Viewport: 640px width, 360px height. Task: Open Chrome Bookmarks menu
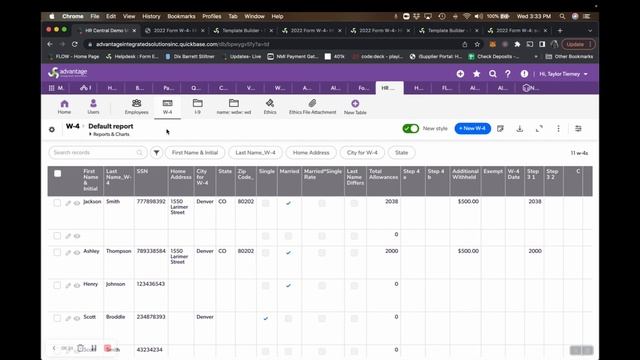(181, 16)
